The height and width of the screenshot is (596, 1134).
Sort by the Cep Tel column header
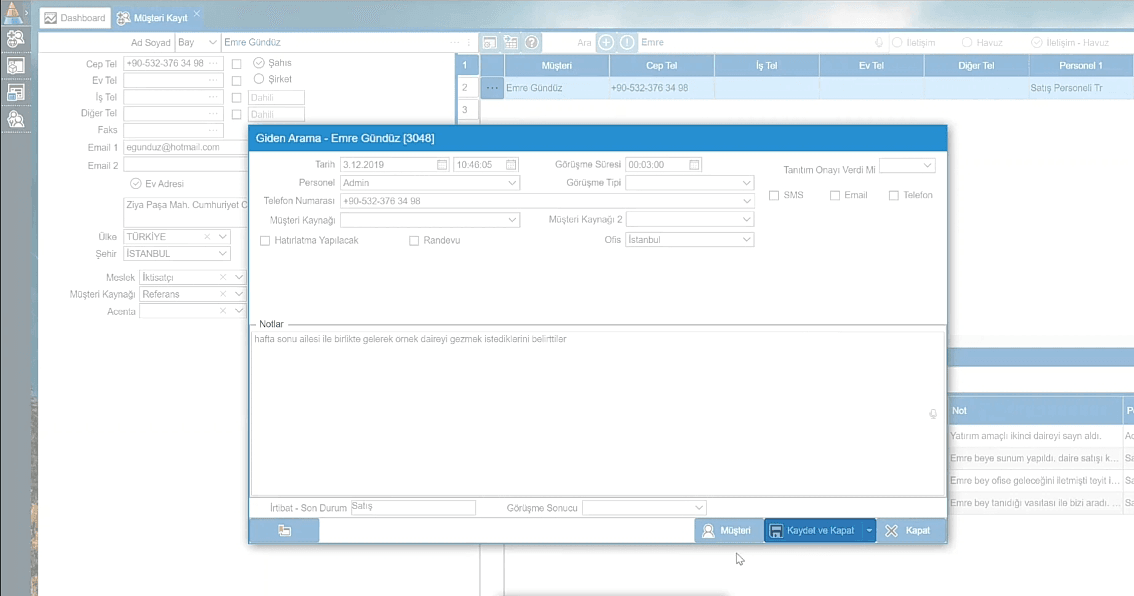click(662, 66)
